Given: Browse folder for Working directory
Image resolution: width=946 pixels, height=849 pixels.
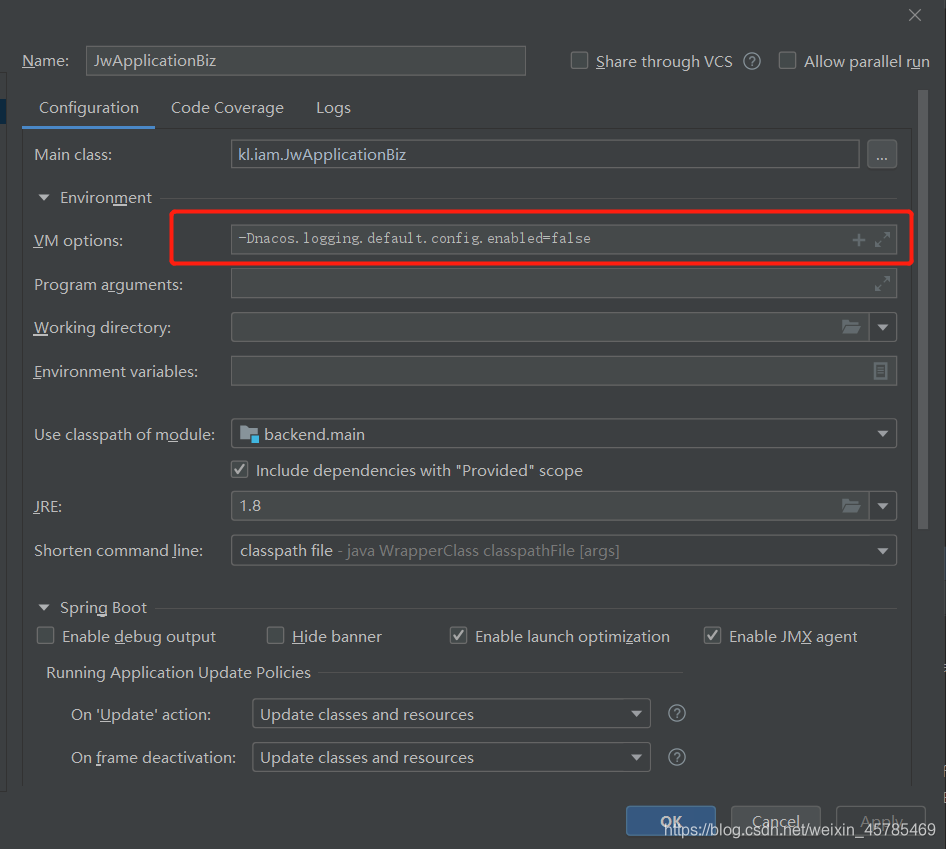Looking at the screenshot, I should [851, 327].
